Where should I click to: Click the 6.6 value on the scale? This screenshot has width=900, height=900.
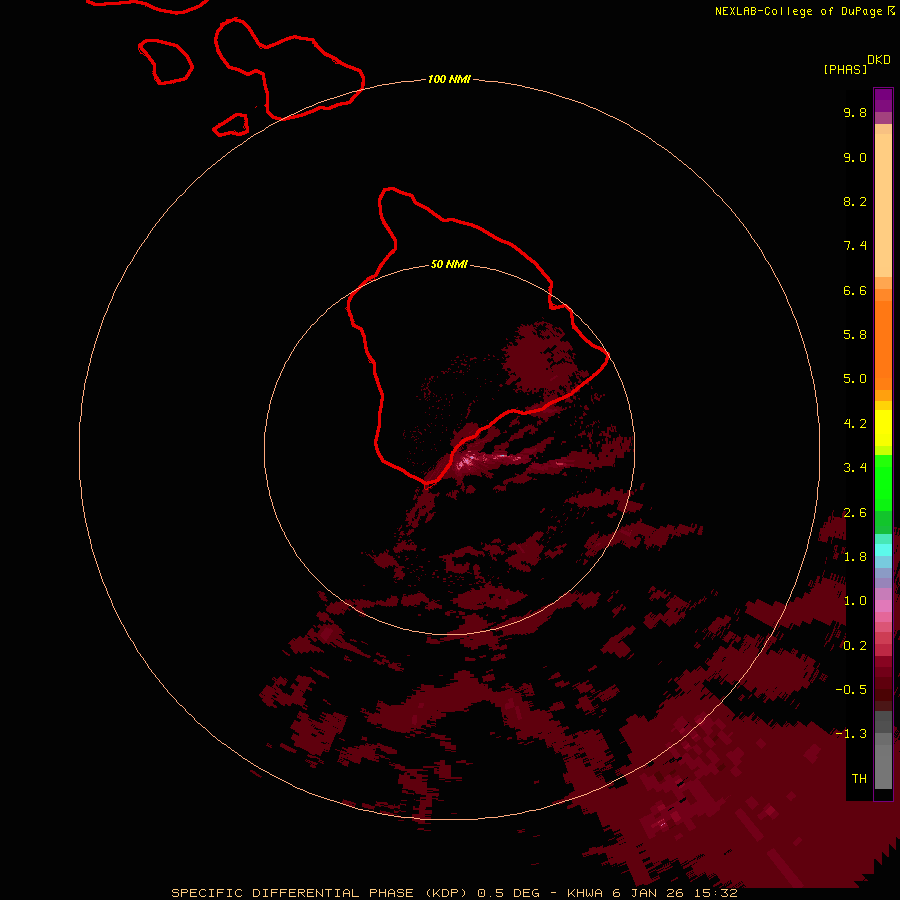tap(855, 290)
